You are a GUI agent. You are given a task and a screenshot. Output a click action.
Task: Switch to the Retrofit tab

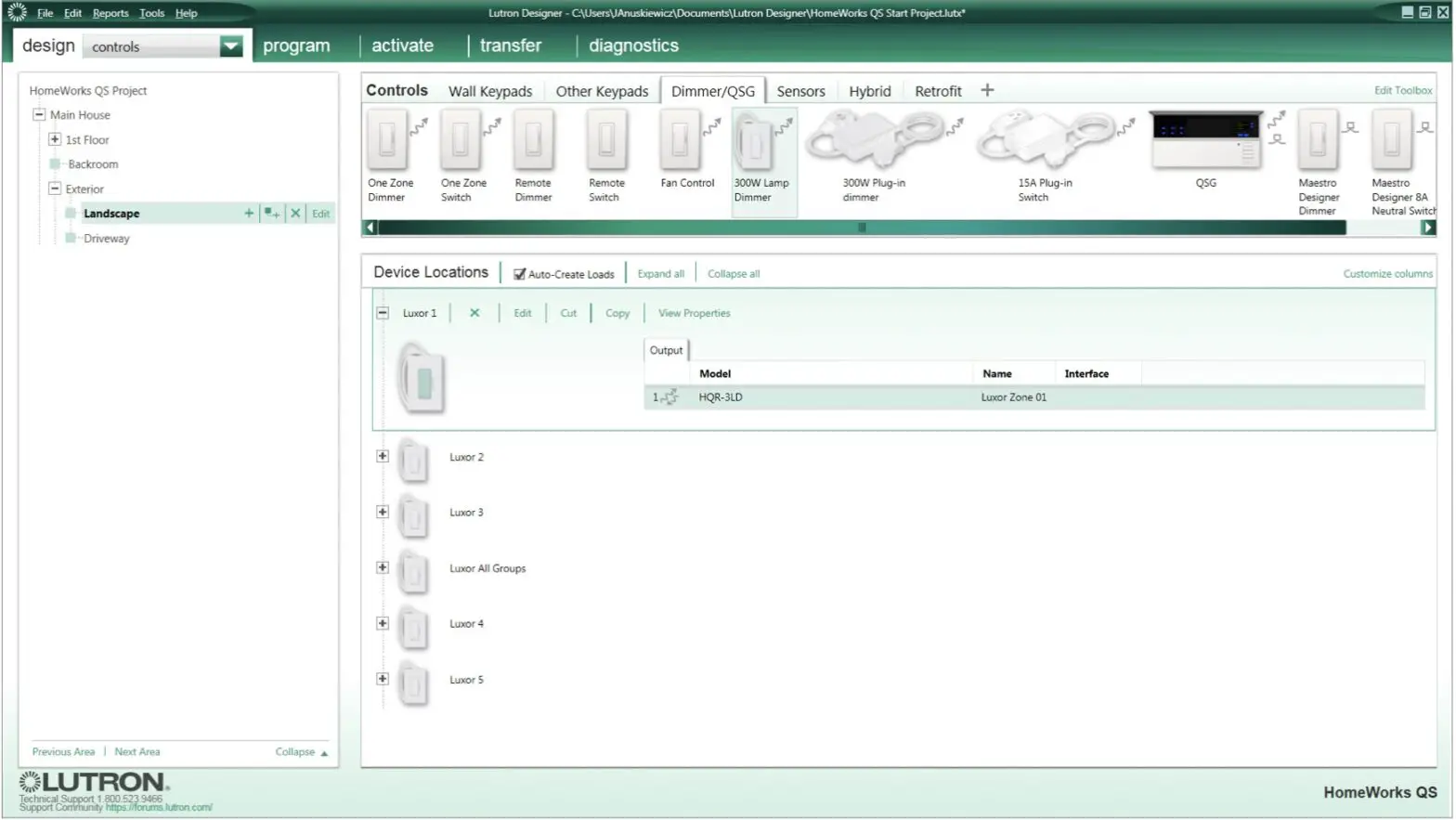938,91
